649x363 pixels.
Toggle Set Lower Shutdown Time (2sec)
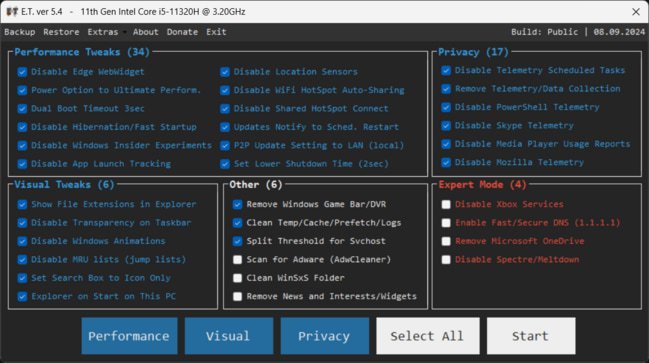coord(225,164)
